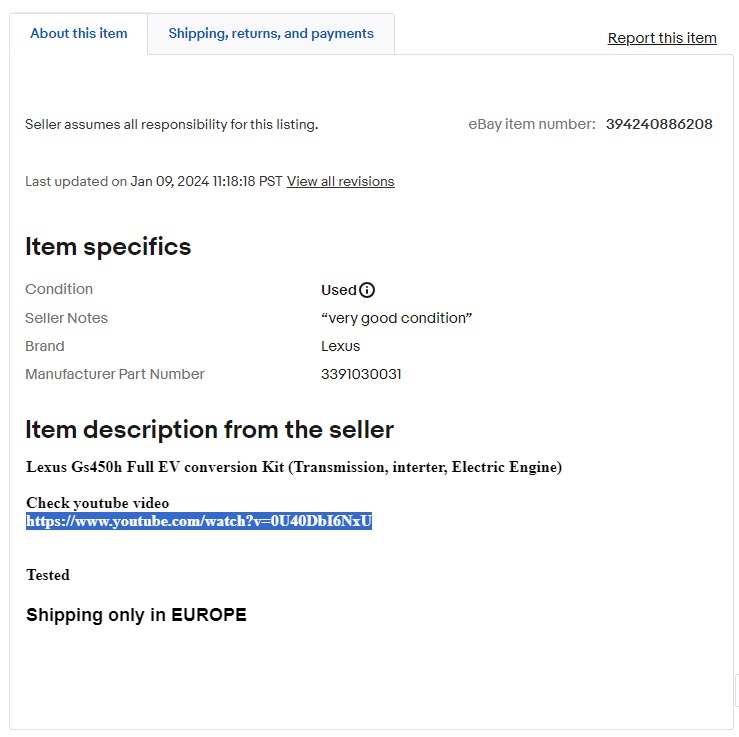This screenshot has height=737, width=739.
Task: Click the Manufacturer Part Number label
Action: [115, 374]
